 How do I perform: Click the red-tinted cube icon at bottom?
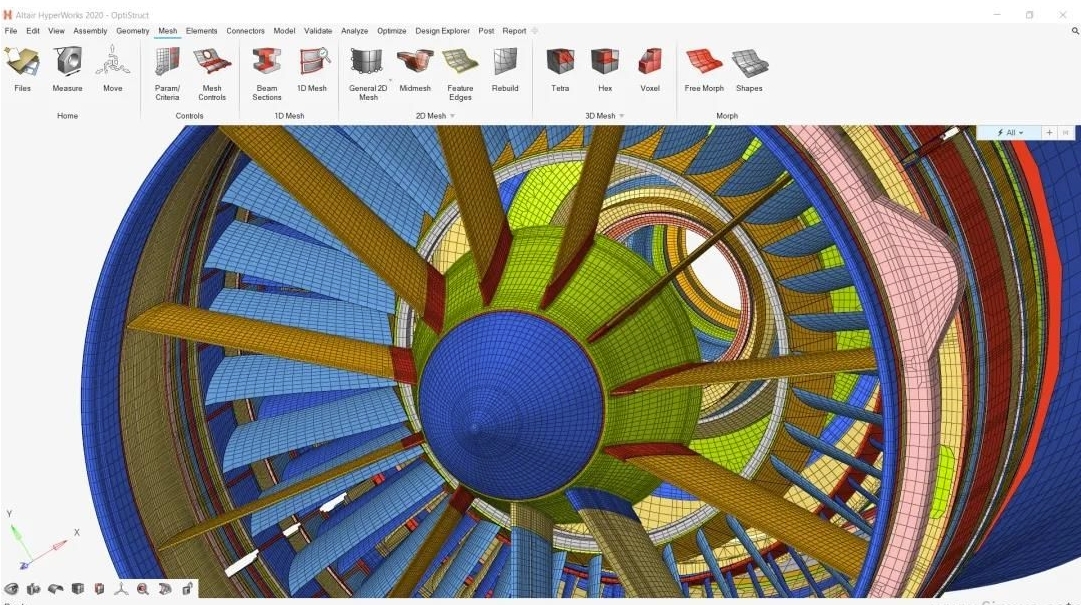coord(99,588)
